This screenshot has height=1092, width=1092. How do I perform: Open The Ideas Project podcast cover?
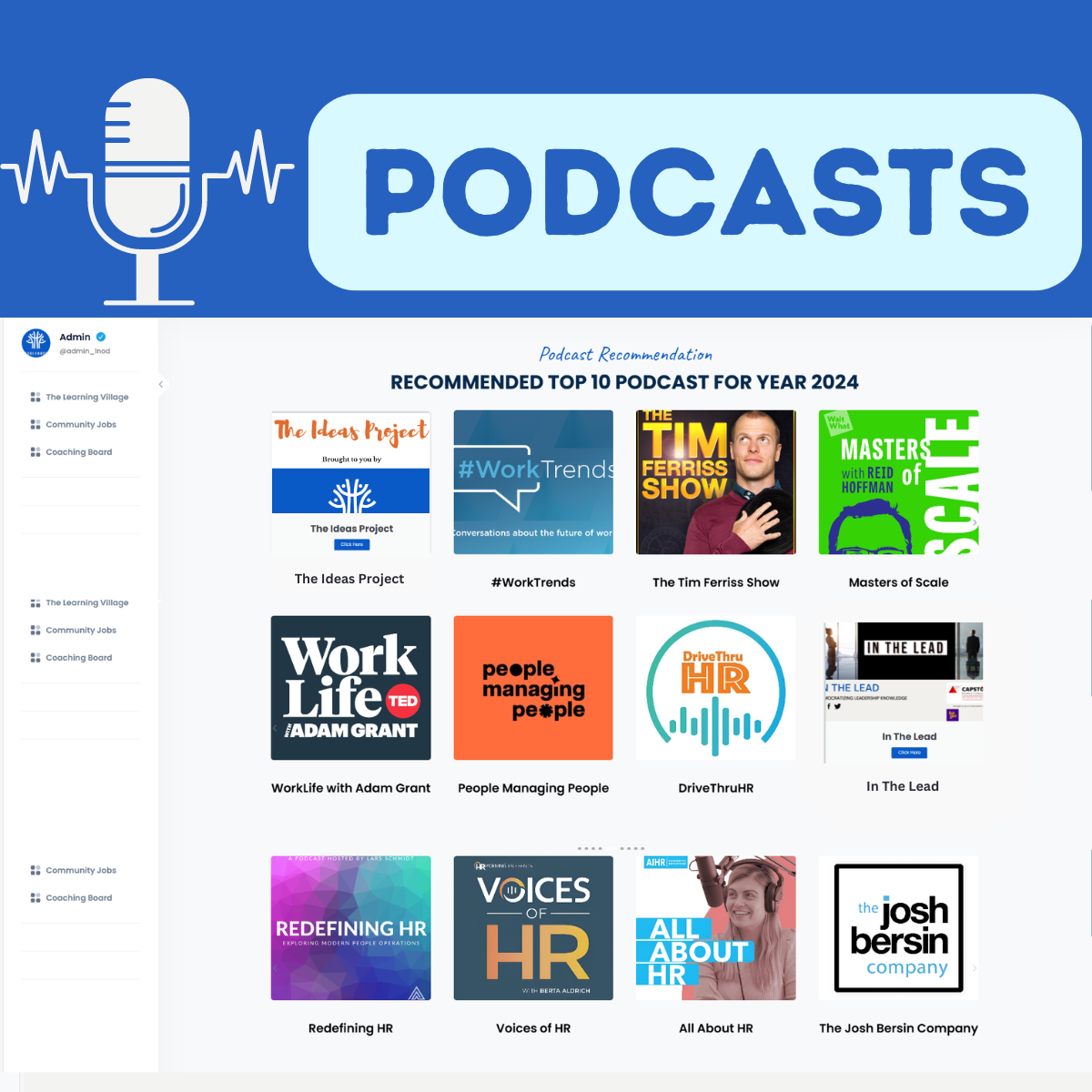(x=351, y=482)
